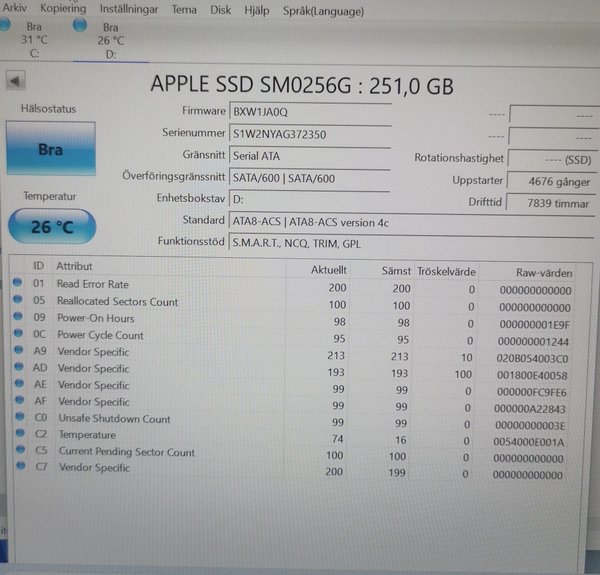Image resolution: width=600 pixels, height=575 pixels.
Task: Click the blue icon beside Unsafe Shutdown Count
Action: pyautogui.click(x=17, y=419)
